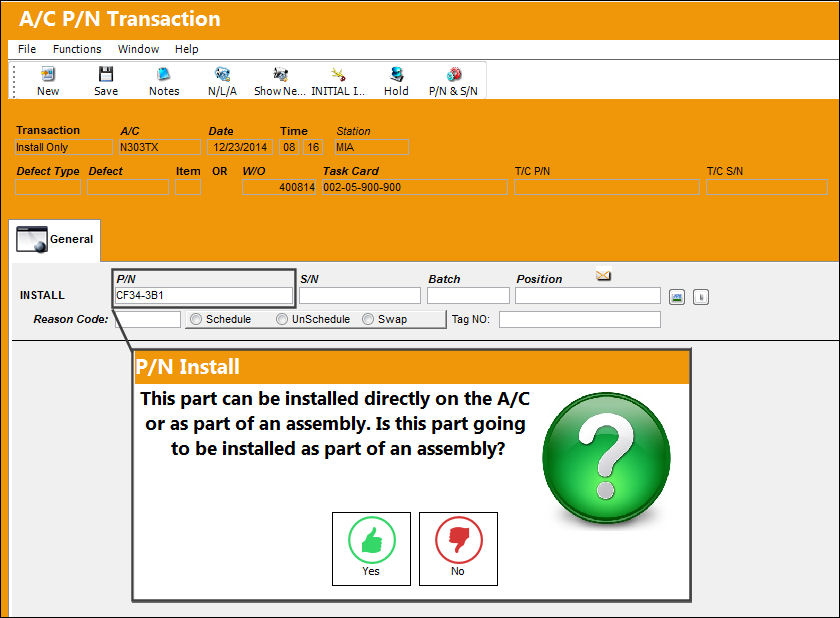
Task: Click the small info icon right of Position
Action: 701,297
